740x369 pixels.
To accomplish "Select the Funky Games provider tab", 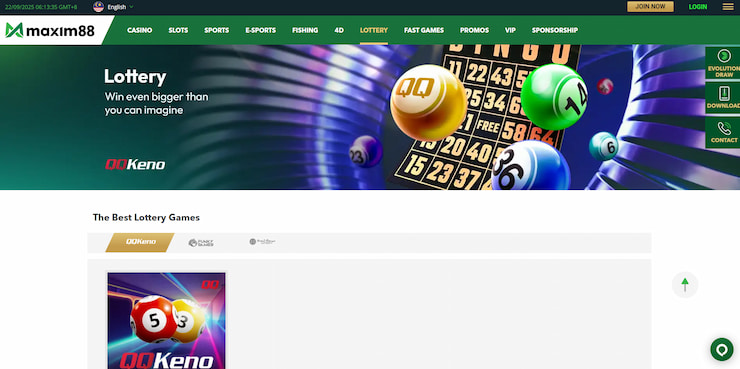I will point(201,243).
